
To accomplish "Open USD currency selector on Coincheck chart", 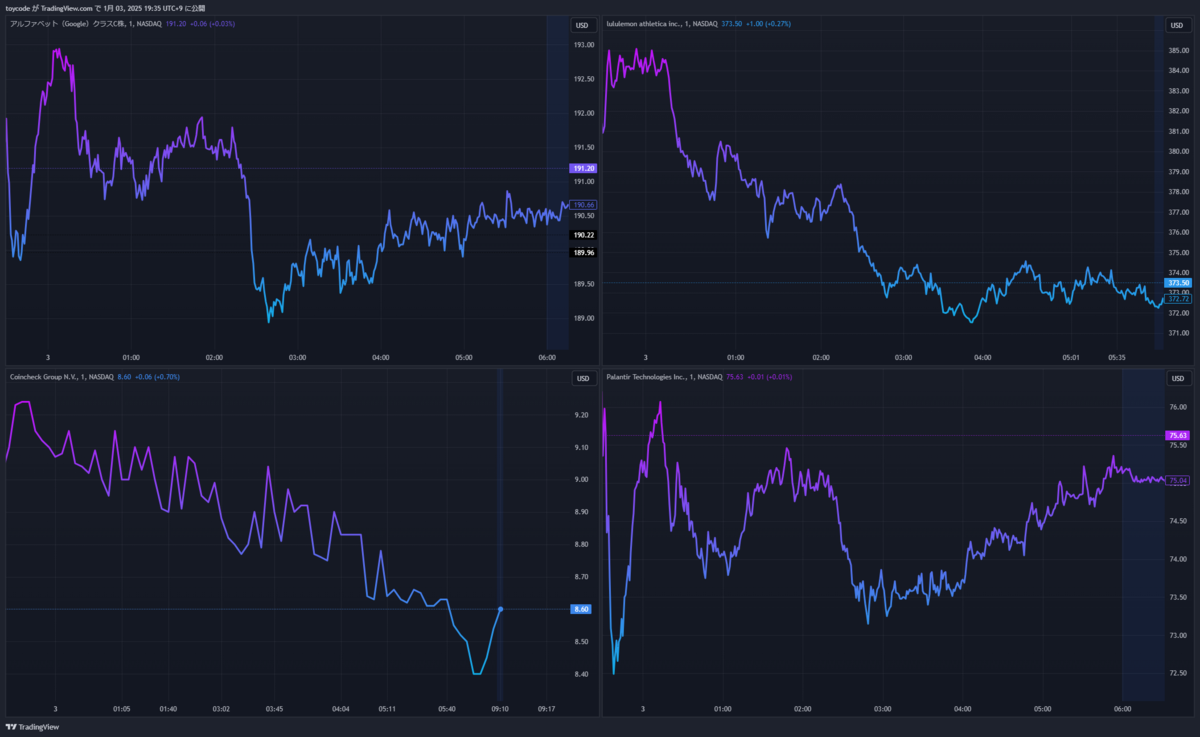I will [582, 378].
